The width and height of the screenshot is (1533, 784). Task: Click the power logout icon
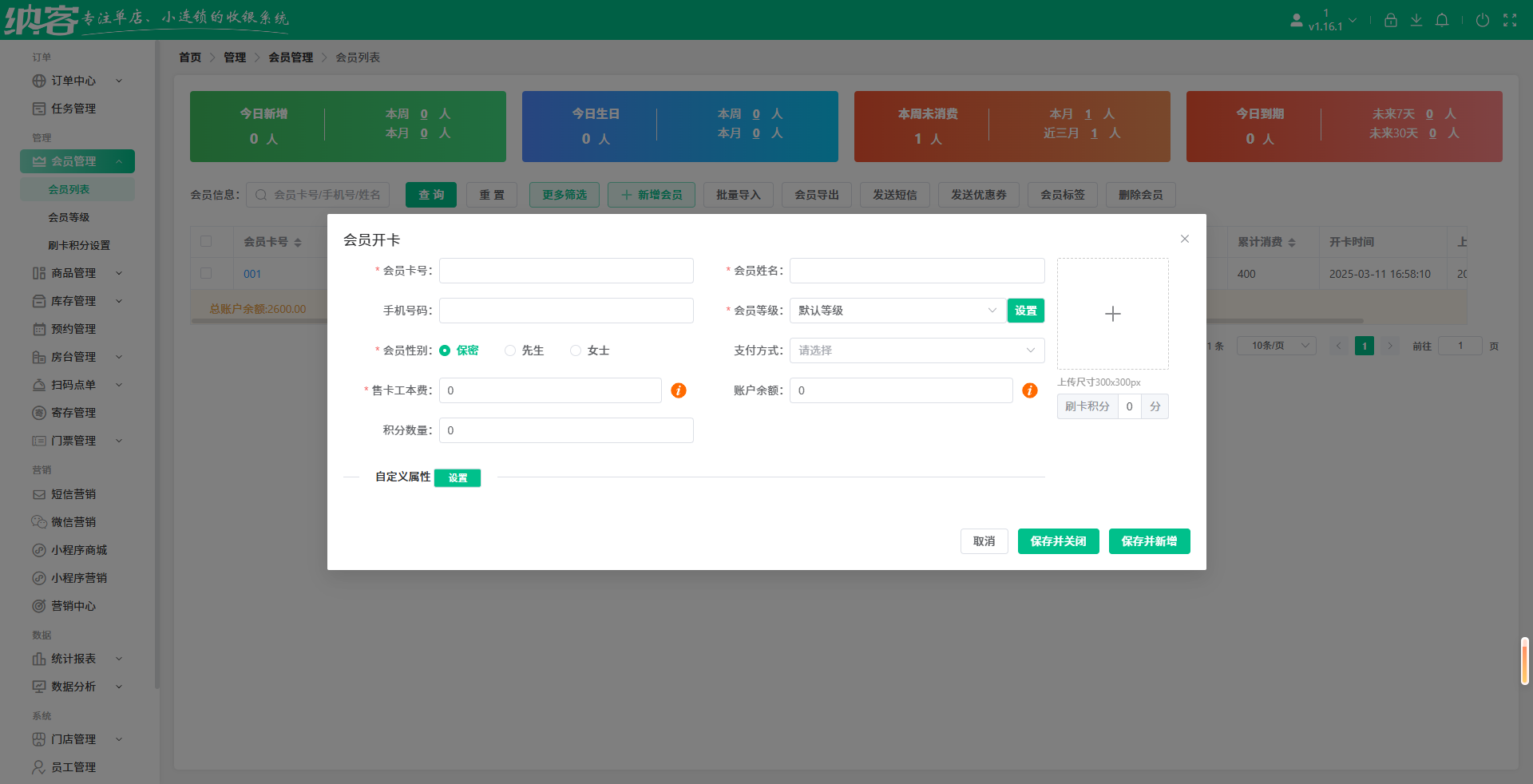[x=1483, y=20]
